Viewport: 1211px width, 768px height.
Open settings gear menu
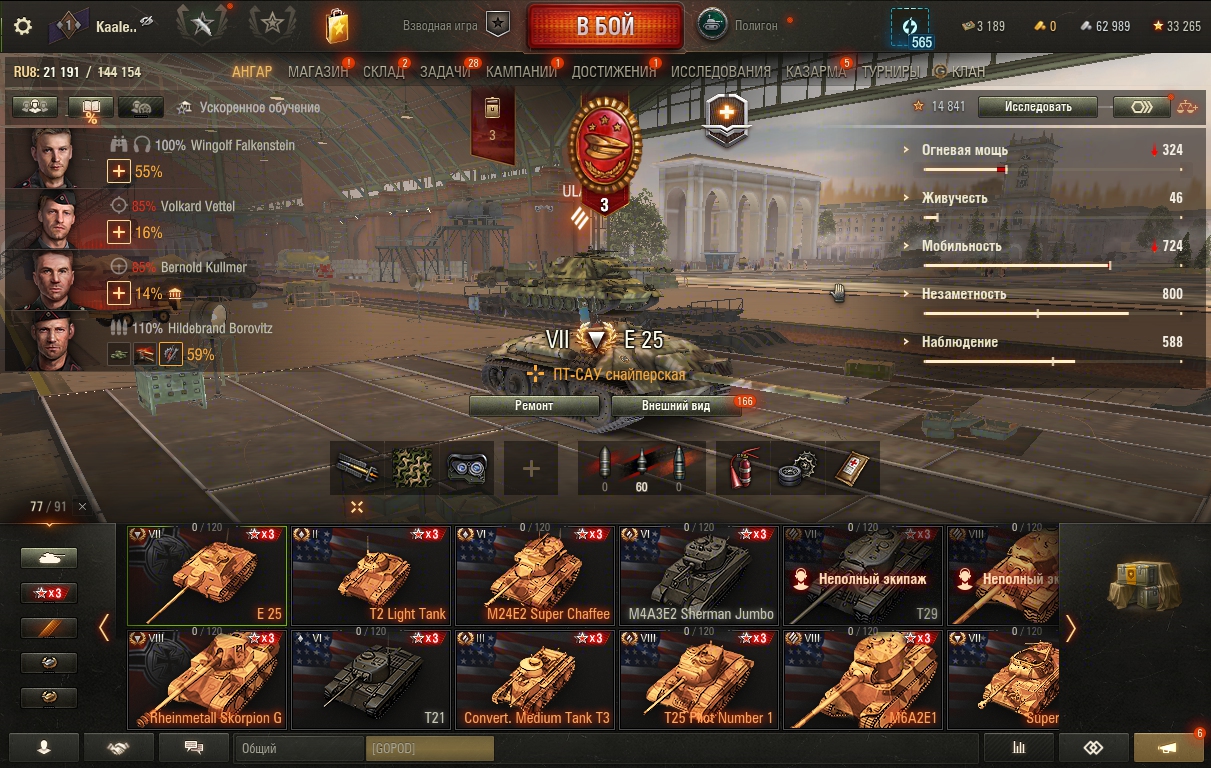click(23, 26)
